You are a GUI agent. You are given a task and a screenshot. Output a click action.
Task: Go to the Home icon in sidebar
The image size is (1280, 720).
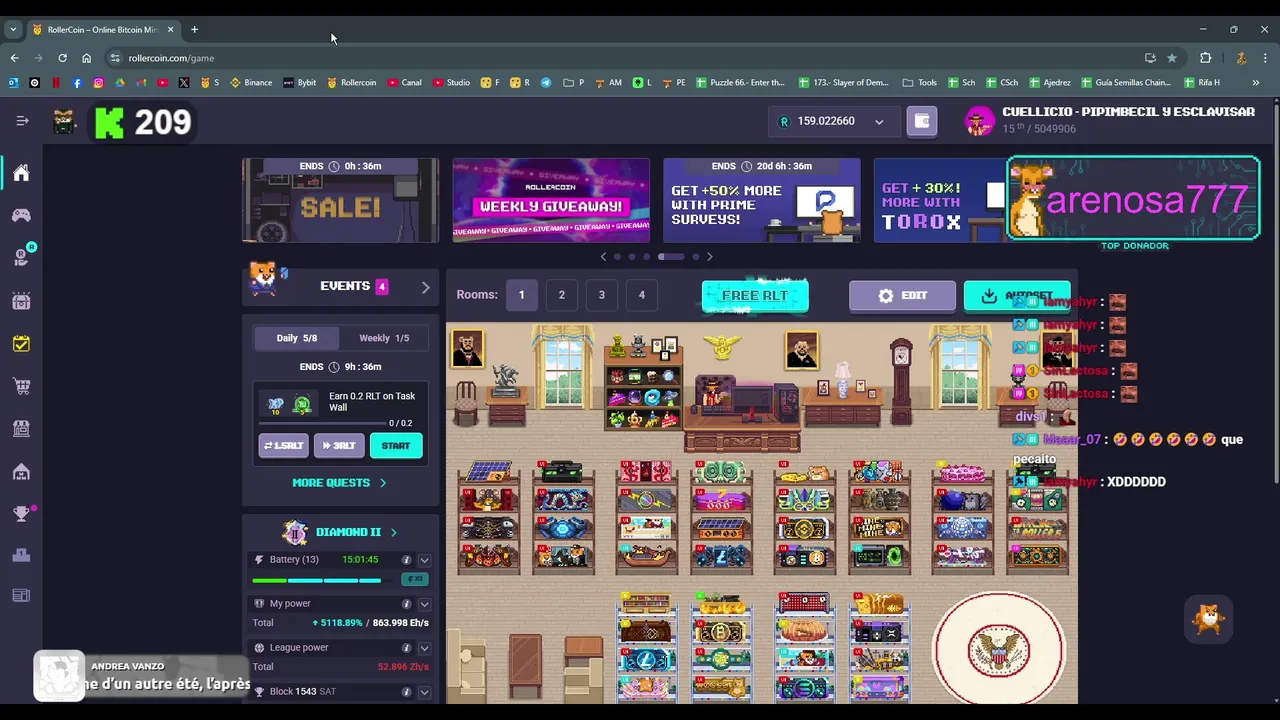[21, 173]
